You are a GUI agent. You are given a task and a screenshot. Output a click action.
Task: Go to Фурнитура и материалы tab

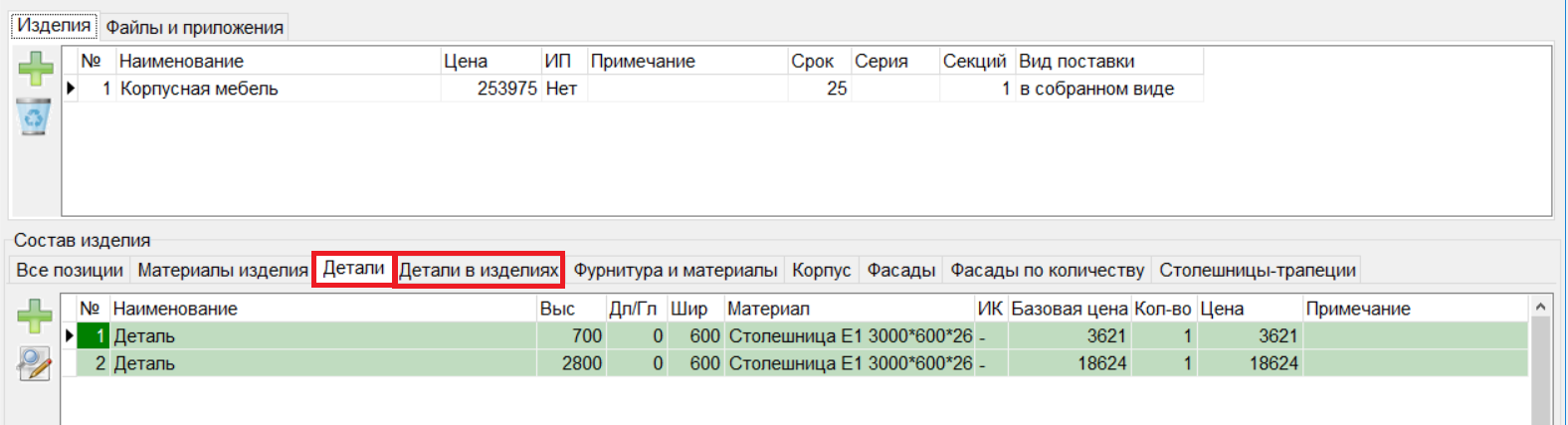(x=675, y=270)
